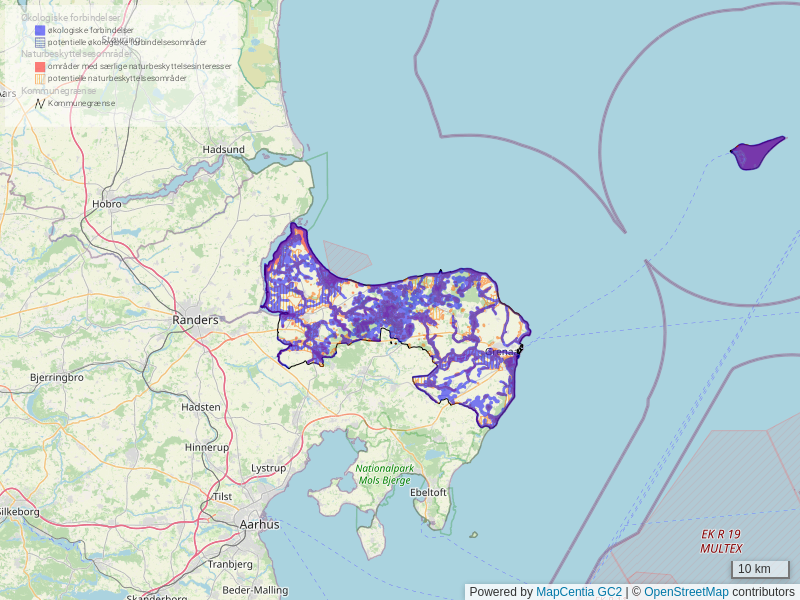Click the Silkeborg town label

[19, 511]
